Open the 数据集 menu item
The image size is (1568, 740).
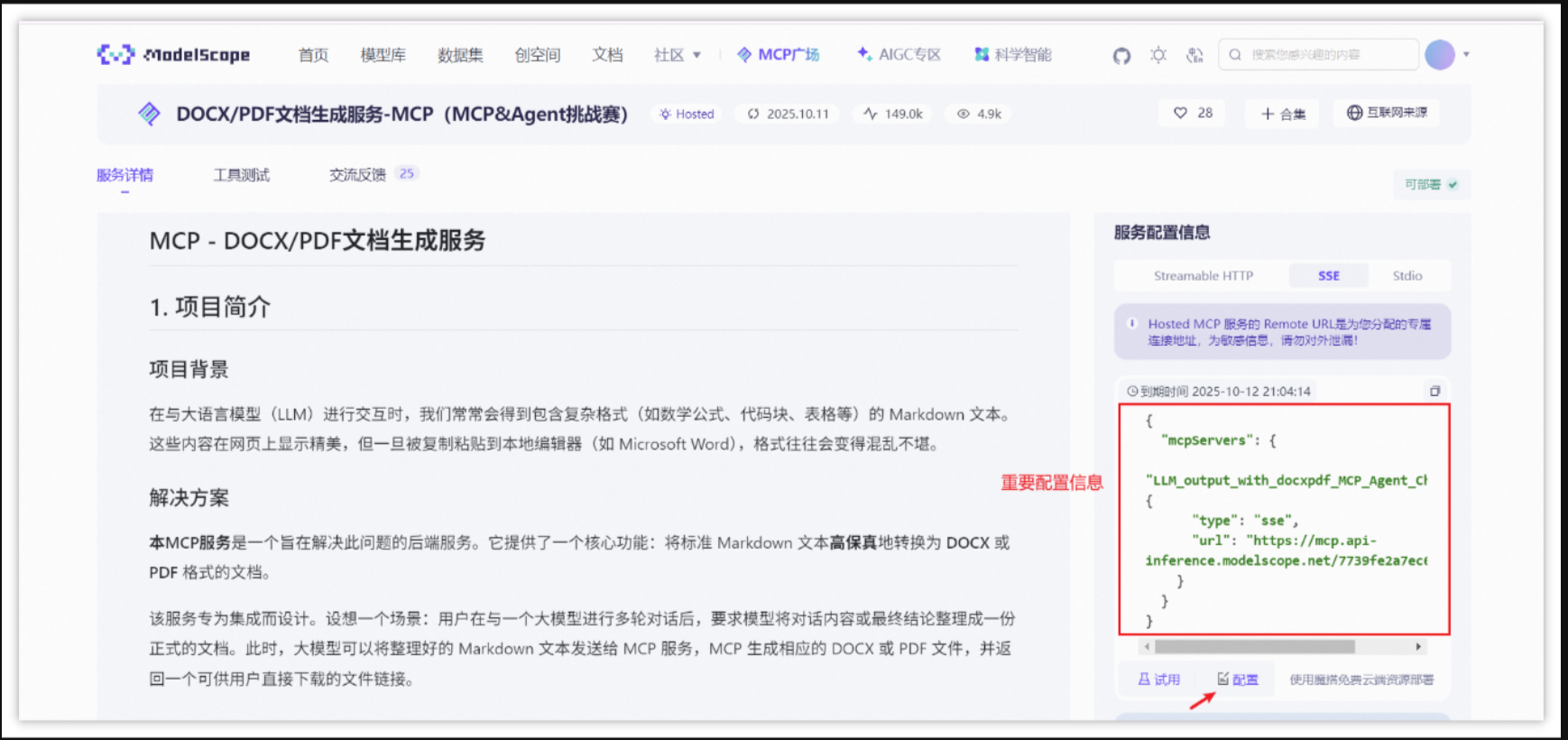[460, 55]
